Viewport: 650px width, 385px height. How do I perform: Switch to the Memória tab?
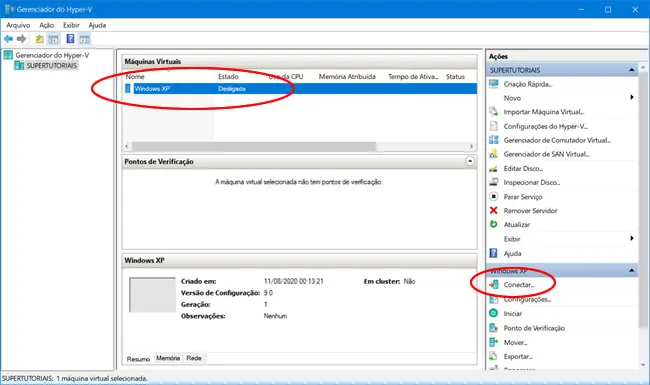click(168, 358)
